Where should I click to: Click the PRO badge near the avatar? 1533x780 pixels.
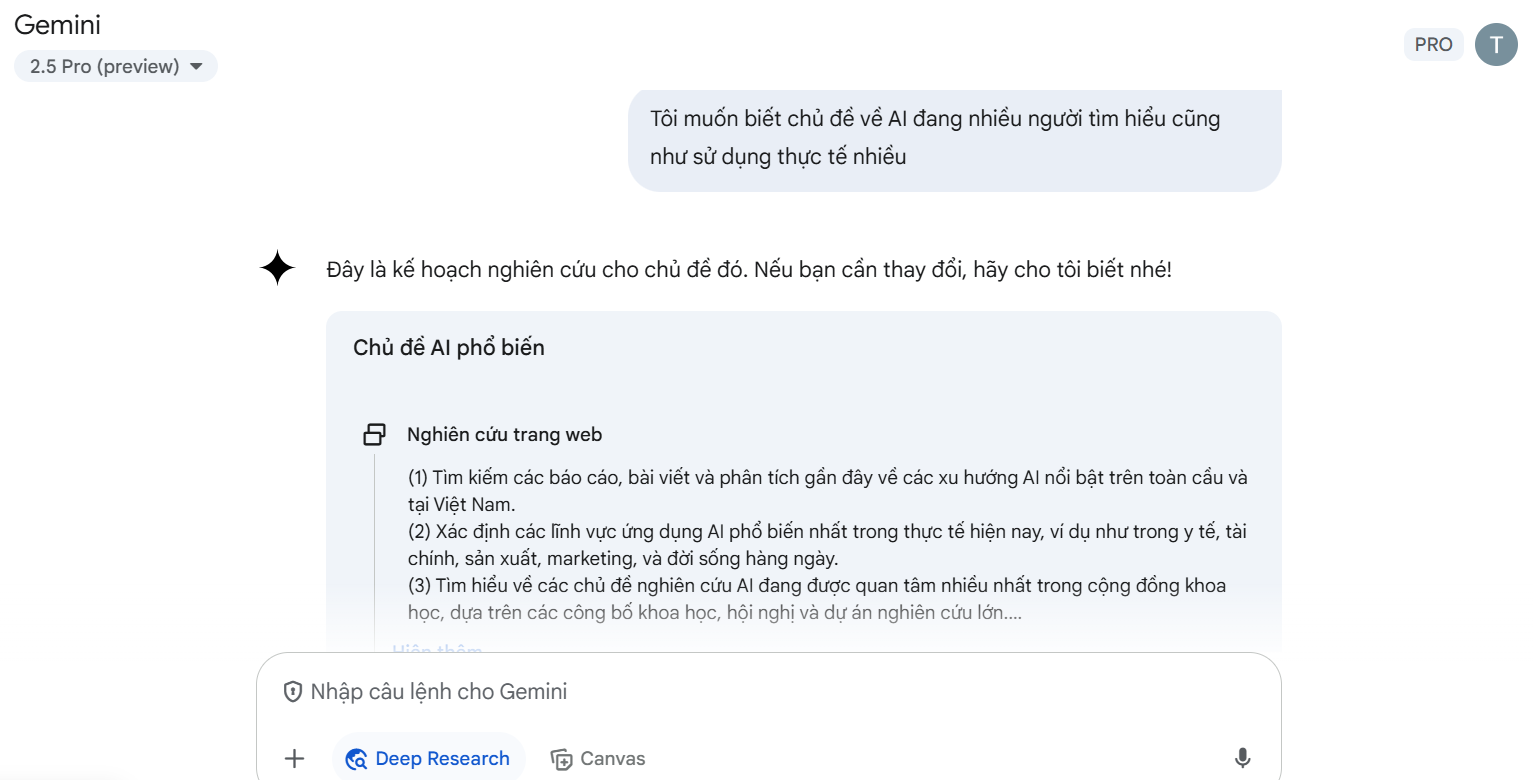(1433, 44)
